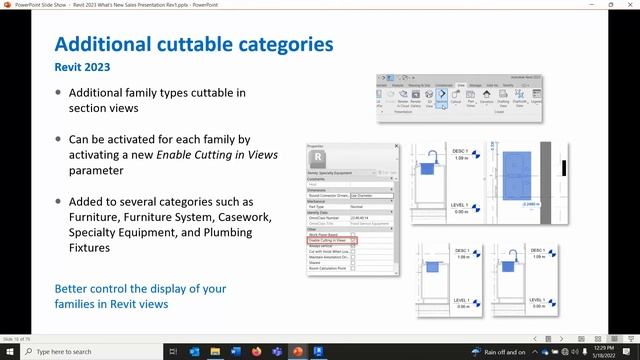Click the Legends tool in ribbon image
Image resolution: width=640 pixels, height=360 pixels.
point(536,97)
